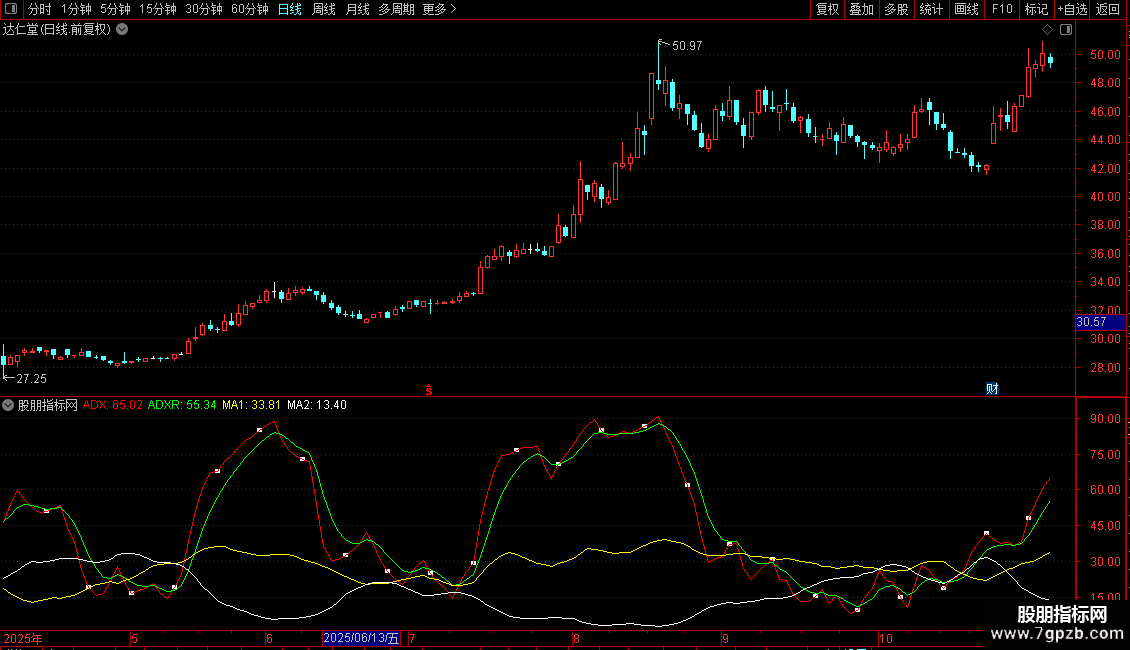Select the 月线 monthly tab
This screenshot has height=650, width=1130.
(357, 9)
